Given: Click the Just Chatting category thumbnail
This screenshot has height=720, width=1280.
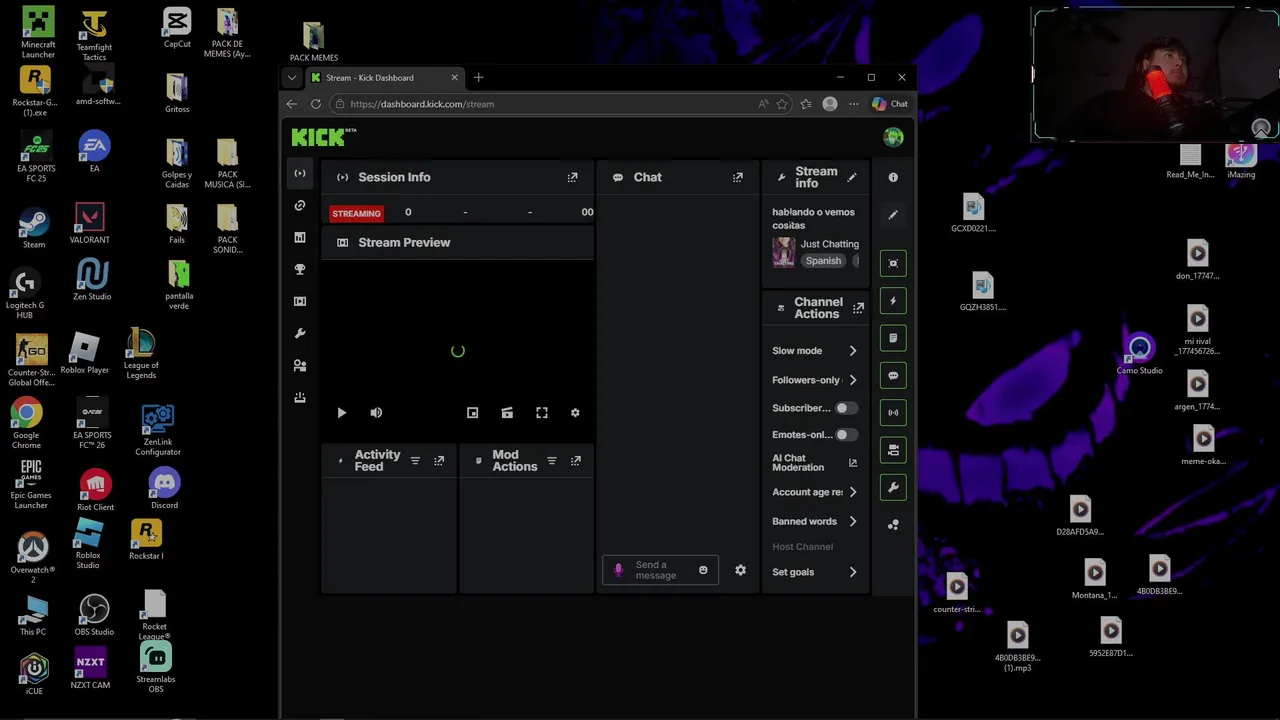Looking at the screenshot, I should pos(783,252).
